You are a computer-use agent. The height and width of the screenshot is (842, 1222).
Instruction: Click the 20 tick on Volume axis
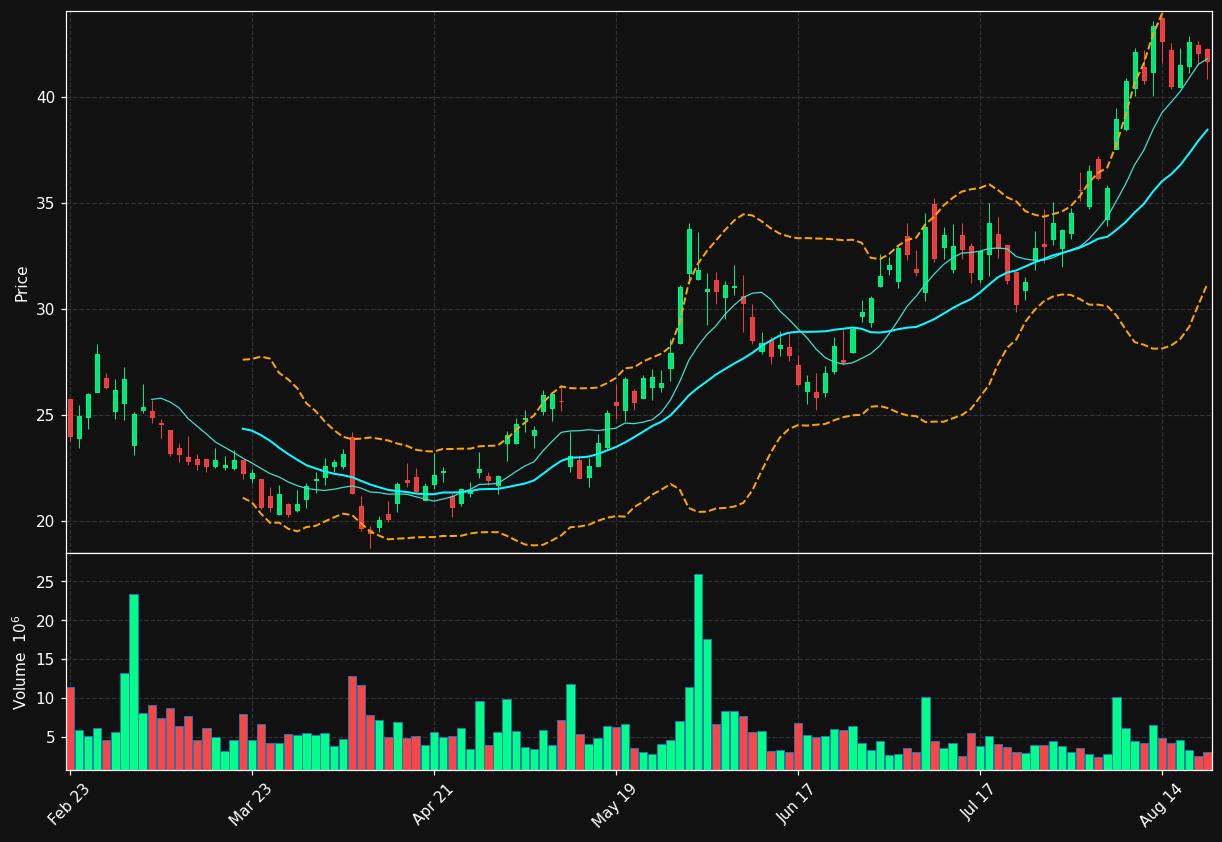coord(48,621)
